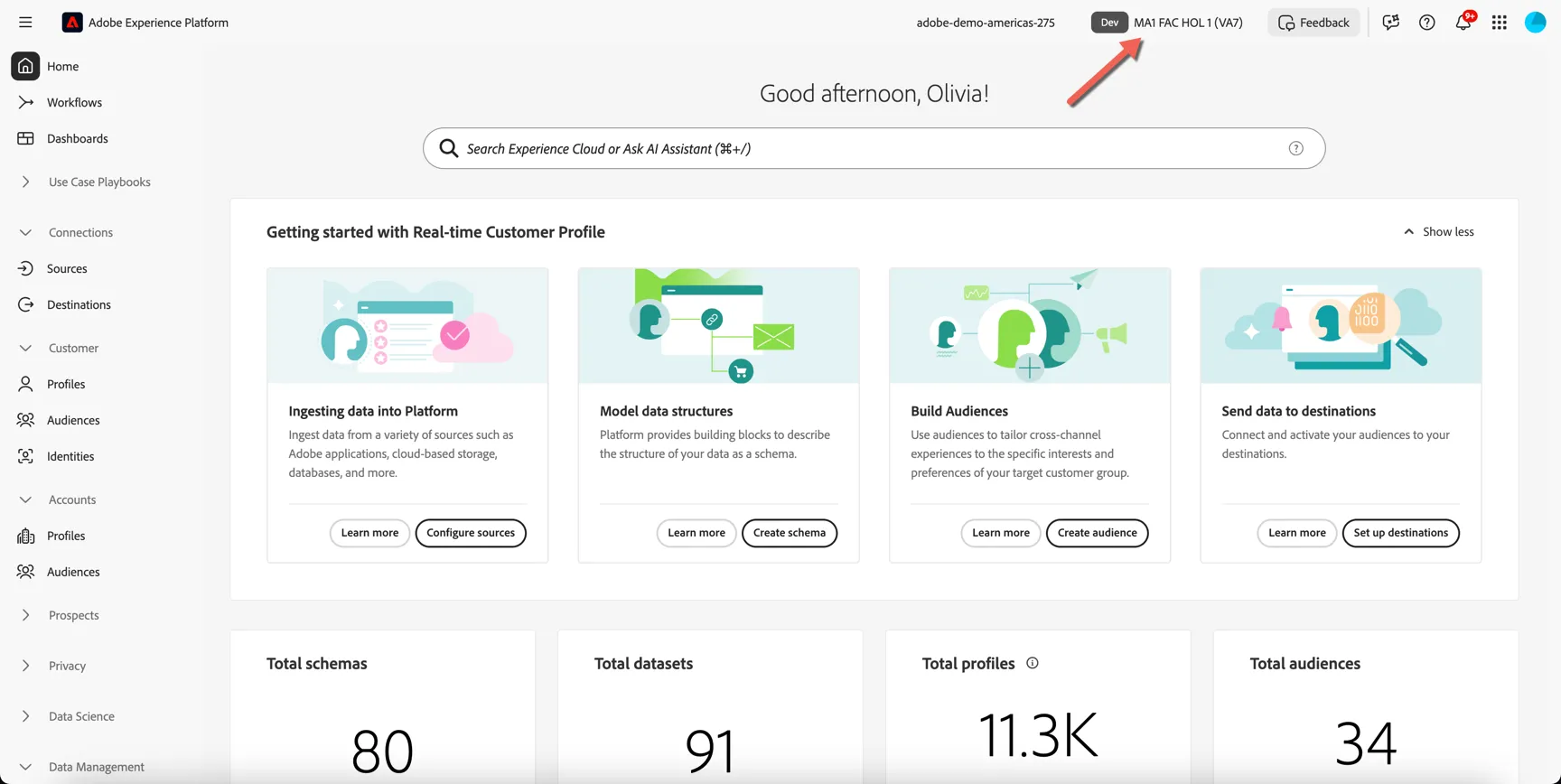Click Learn more under Build Audiences

1001,533
